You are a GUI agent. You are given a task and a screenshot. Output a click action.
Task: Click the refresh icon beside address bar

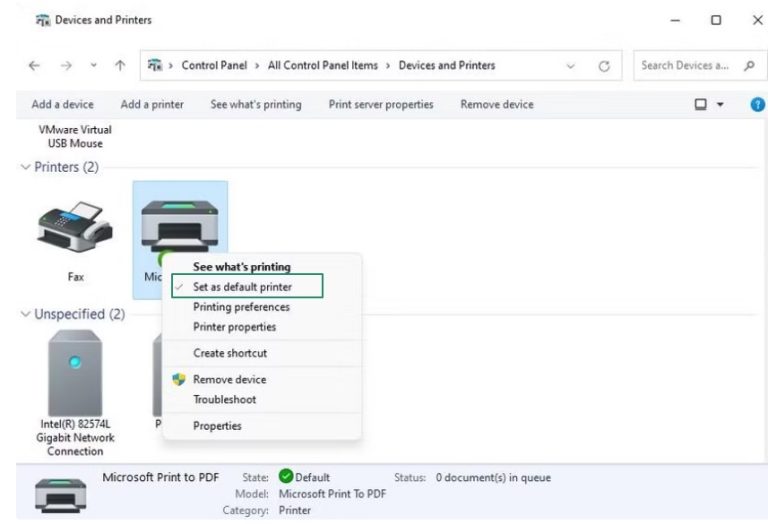click(x=604, y=66)
